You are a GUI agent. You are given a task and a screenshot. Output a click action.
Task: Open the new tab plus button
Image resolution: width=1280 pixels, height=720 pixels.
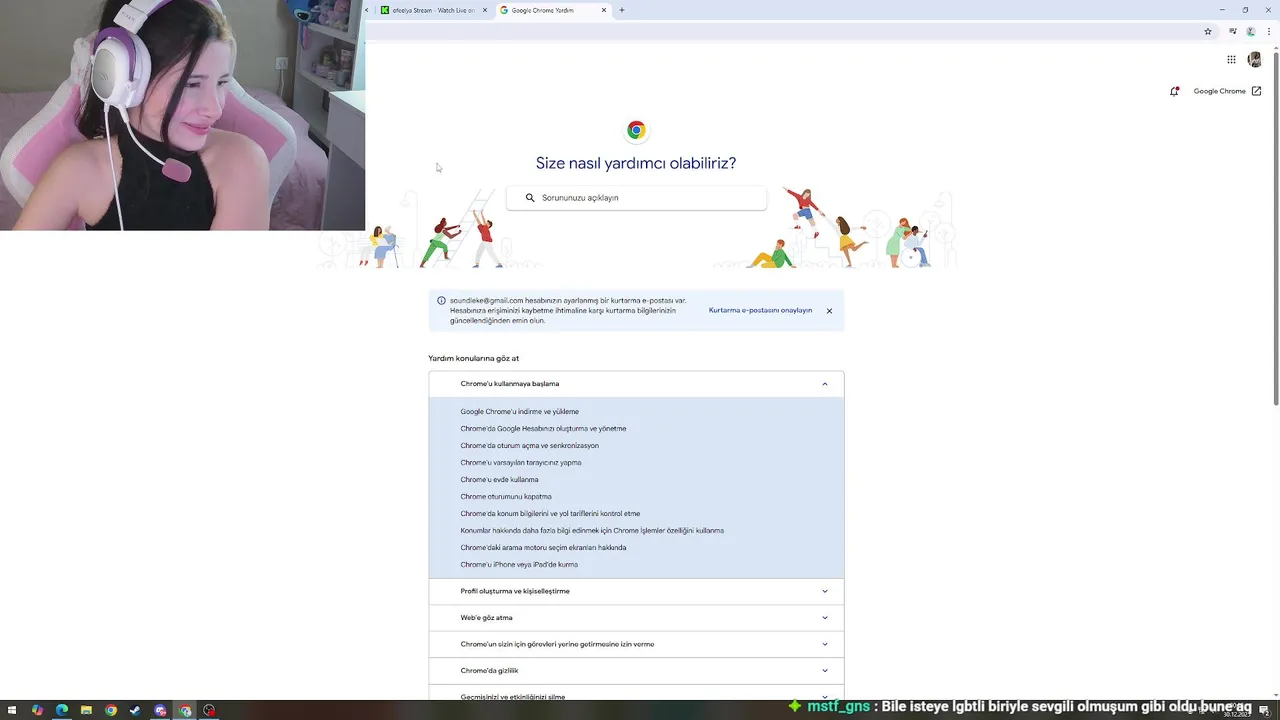coord(622,10)
